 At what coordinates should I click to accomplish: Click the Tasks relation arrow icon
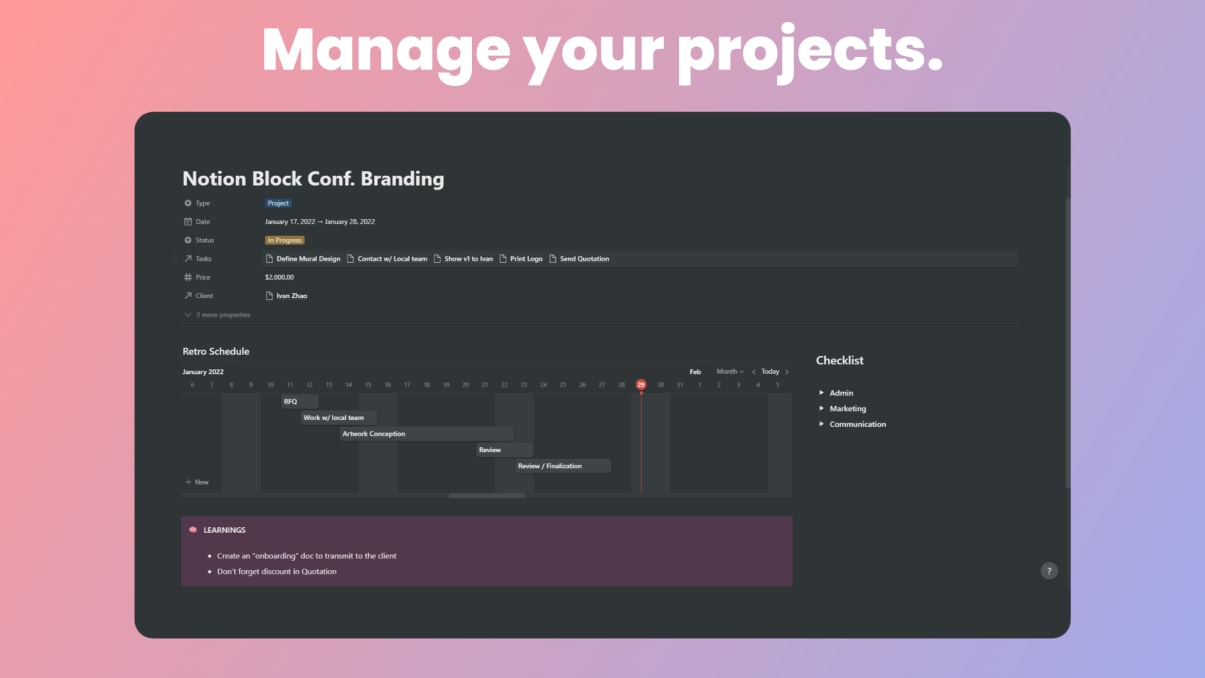[187, 258]
